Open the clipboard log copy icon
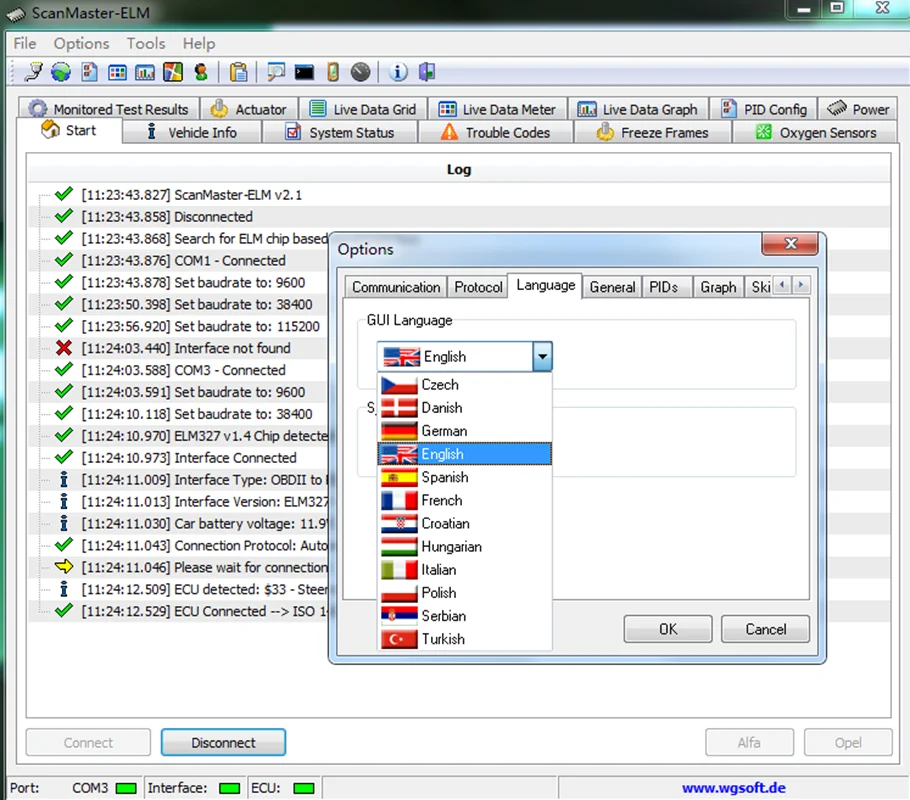 (x=240, y=71)
